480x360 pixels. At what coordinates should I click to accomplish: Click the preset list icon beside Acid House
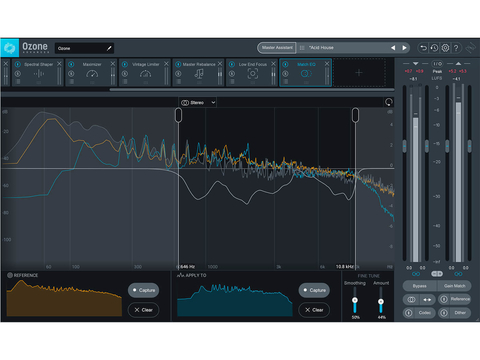(x=302, y=48)
